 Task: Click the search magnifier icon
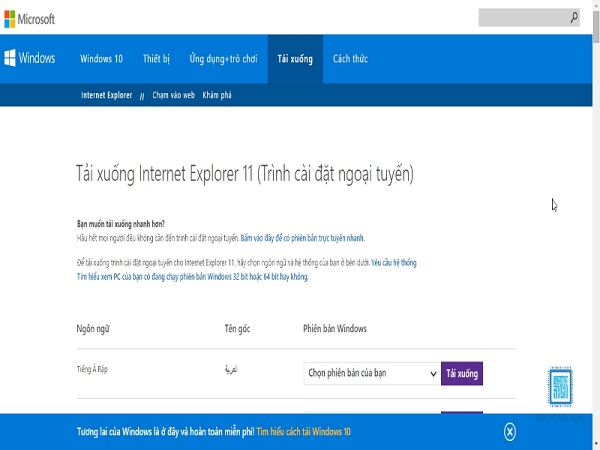[574, 17]
